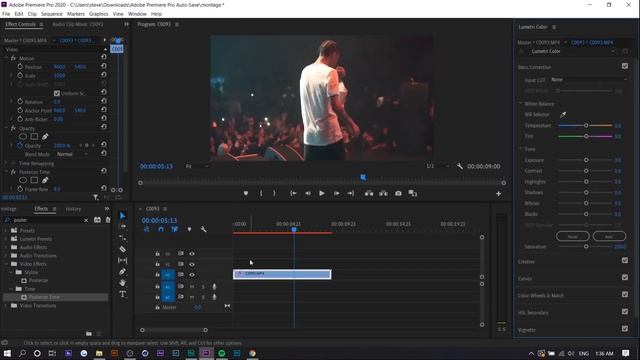Image resolution: width=640 pixels, height=360 pixels.
Task: Select the Hand tool
Action: coord(122,282)
